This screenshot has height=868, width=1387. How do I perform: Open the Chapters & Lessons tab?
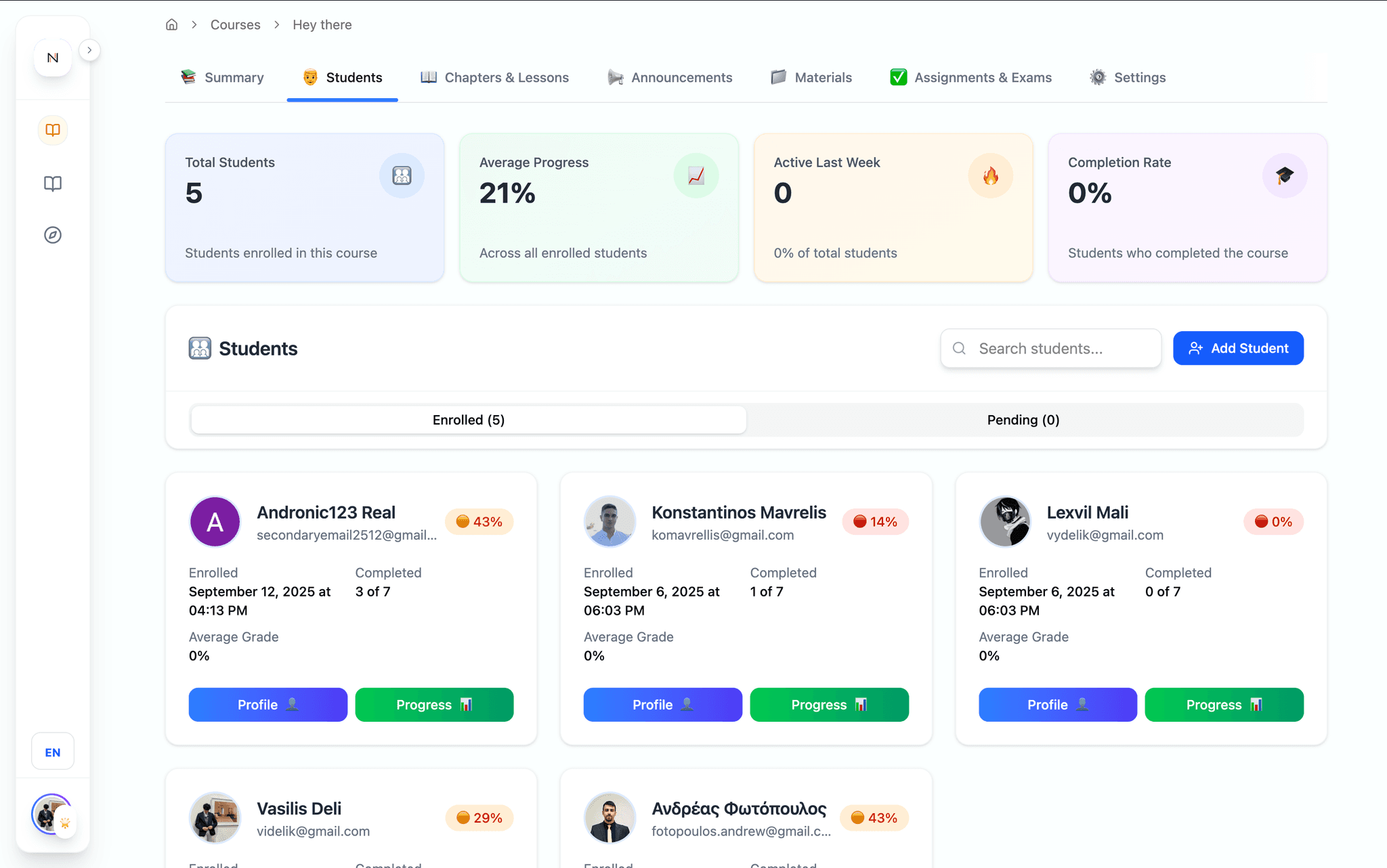point(494,78)
